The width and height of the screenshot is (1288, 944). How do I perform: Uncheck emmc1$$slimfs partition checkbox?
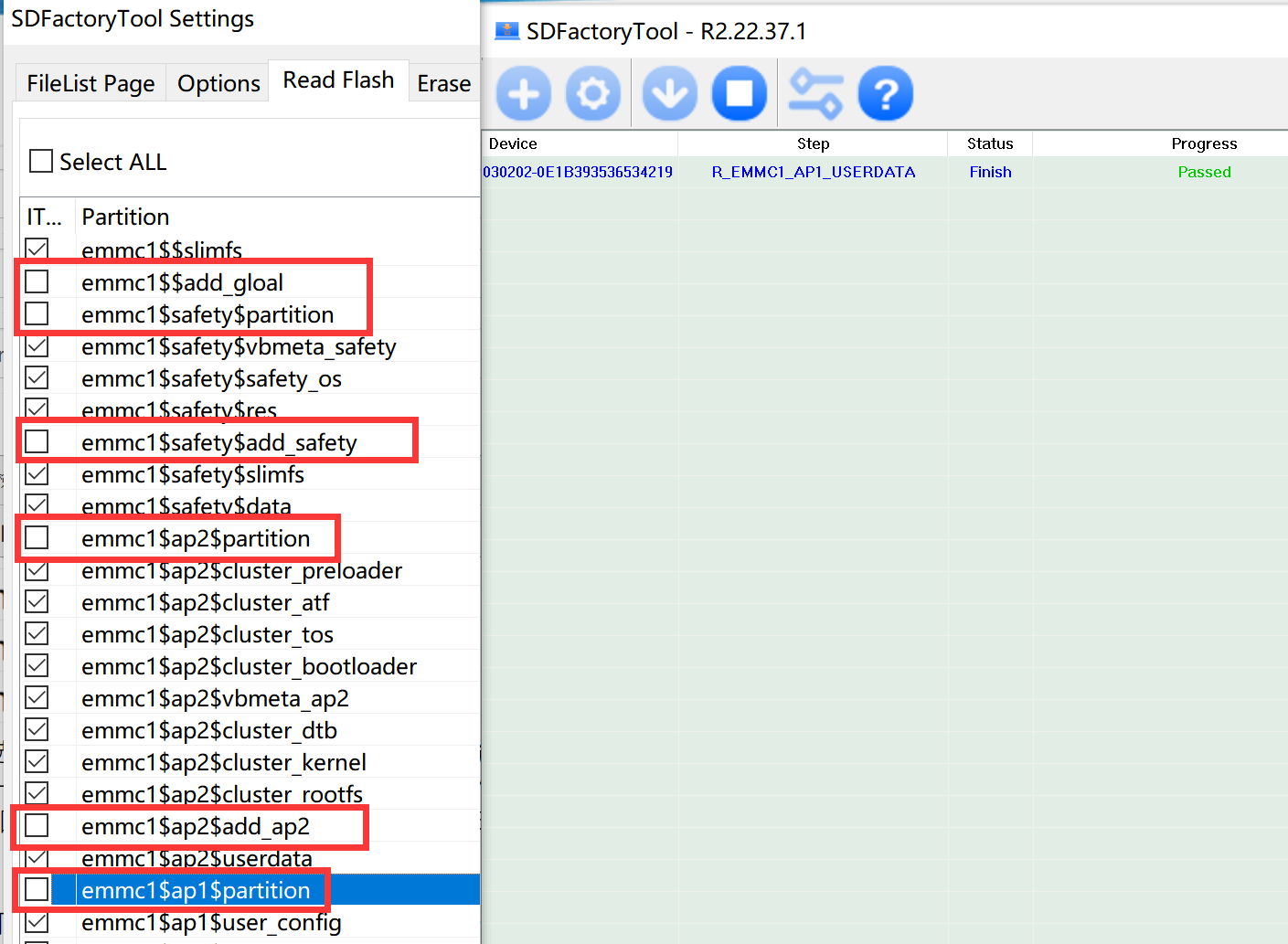coord(37,249)
